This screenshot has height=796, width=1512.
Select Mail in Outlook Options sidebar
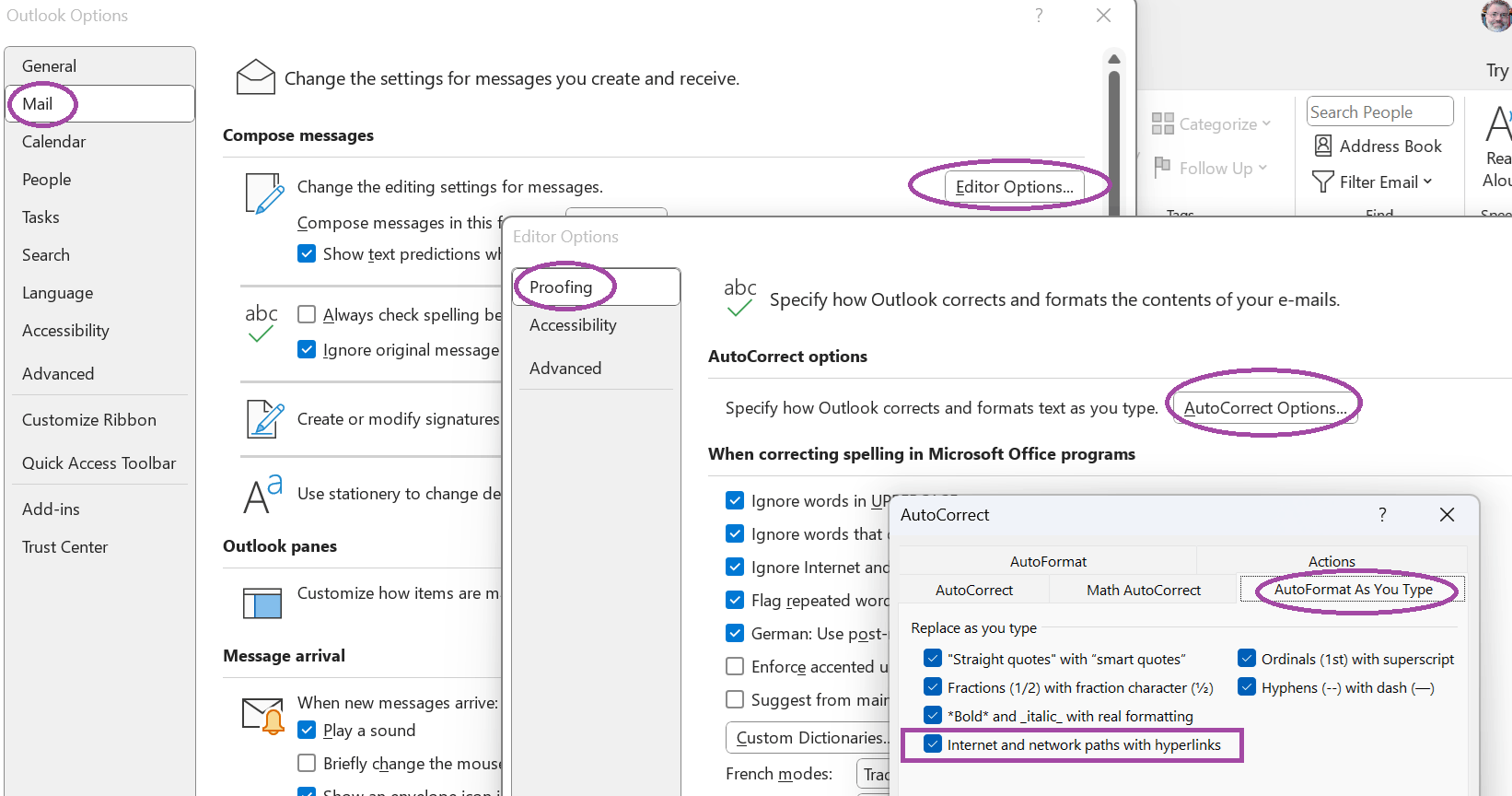[x=99, y=103]
